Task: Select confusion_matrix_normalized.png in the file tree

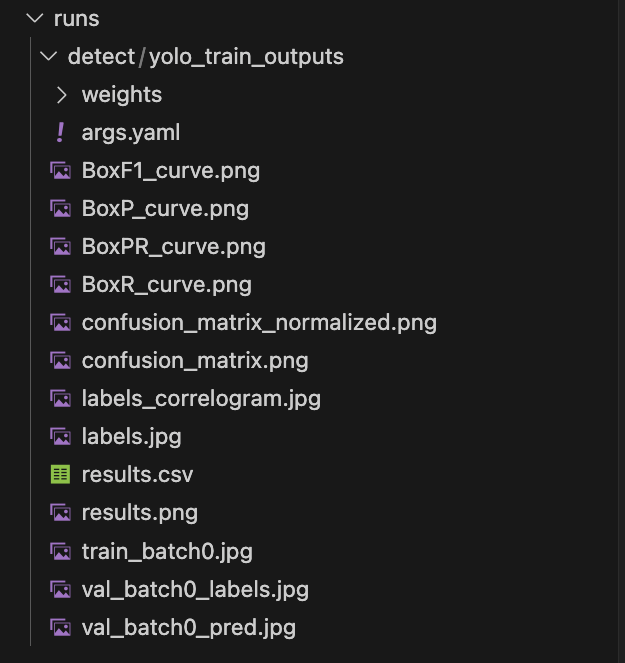Action: click(259, 323)
